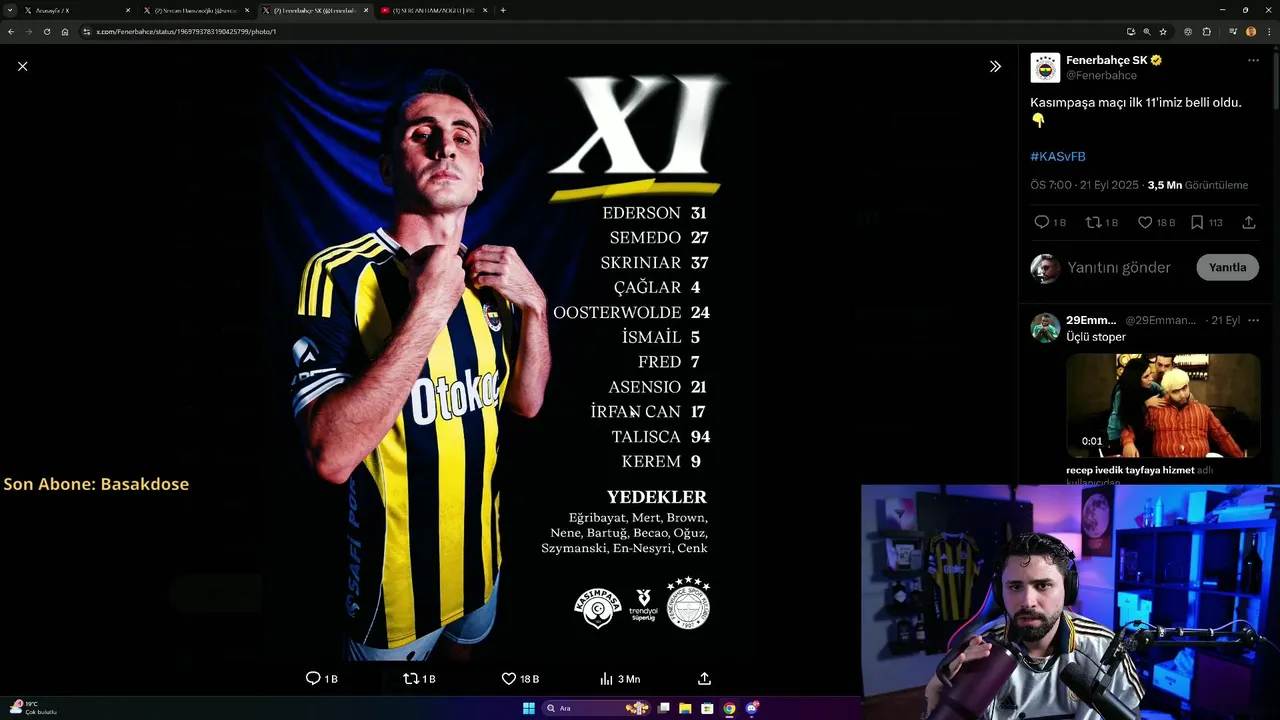Click the address bar URL

[186, 32]
